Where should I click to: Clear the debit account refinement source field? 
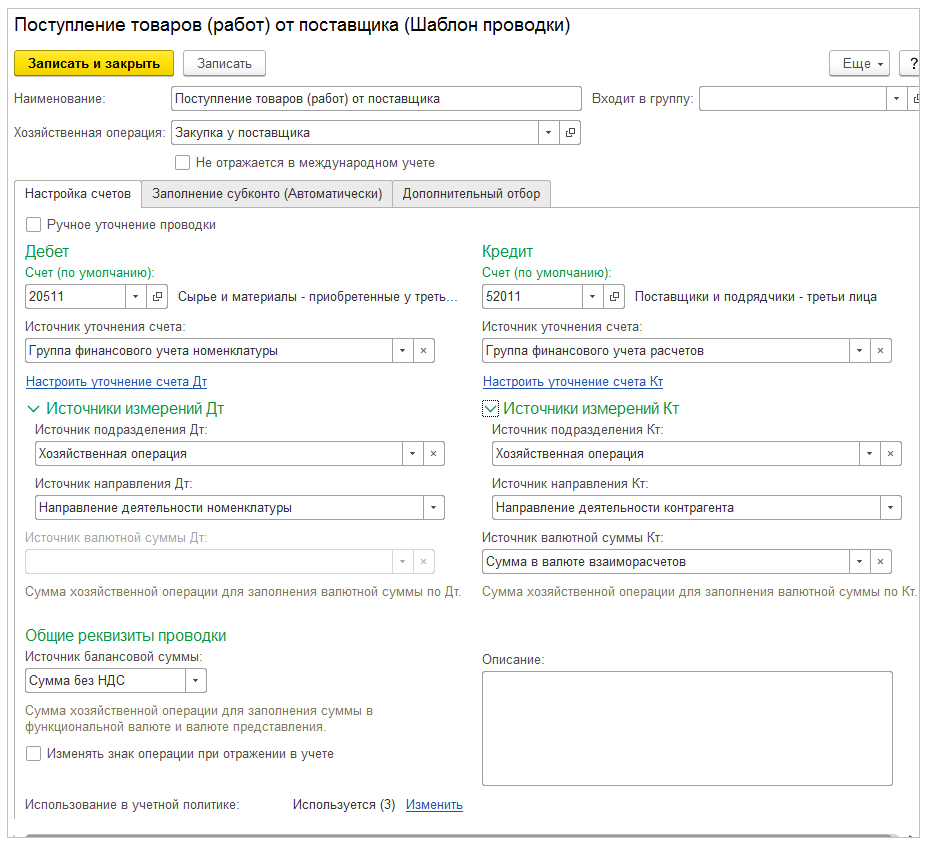pos(423,351)
